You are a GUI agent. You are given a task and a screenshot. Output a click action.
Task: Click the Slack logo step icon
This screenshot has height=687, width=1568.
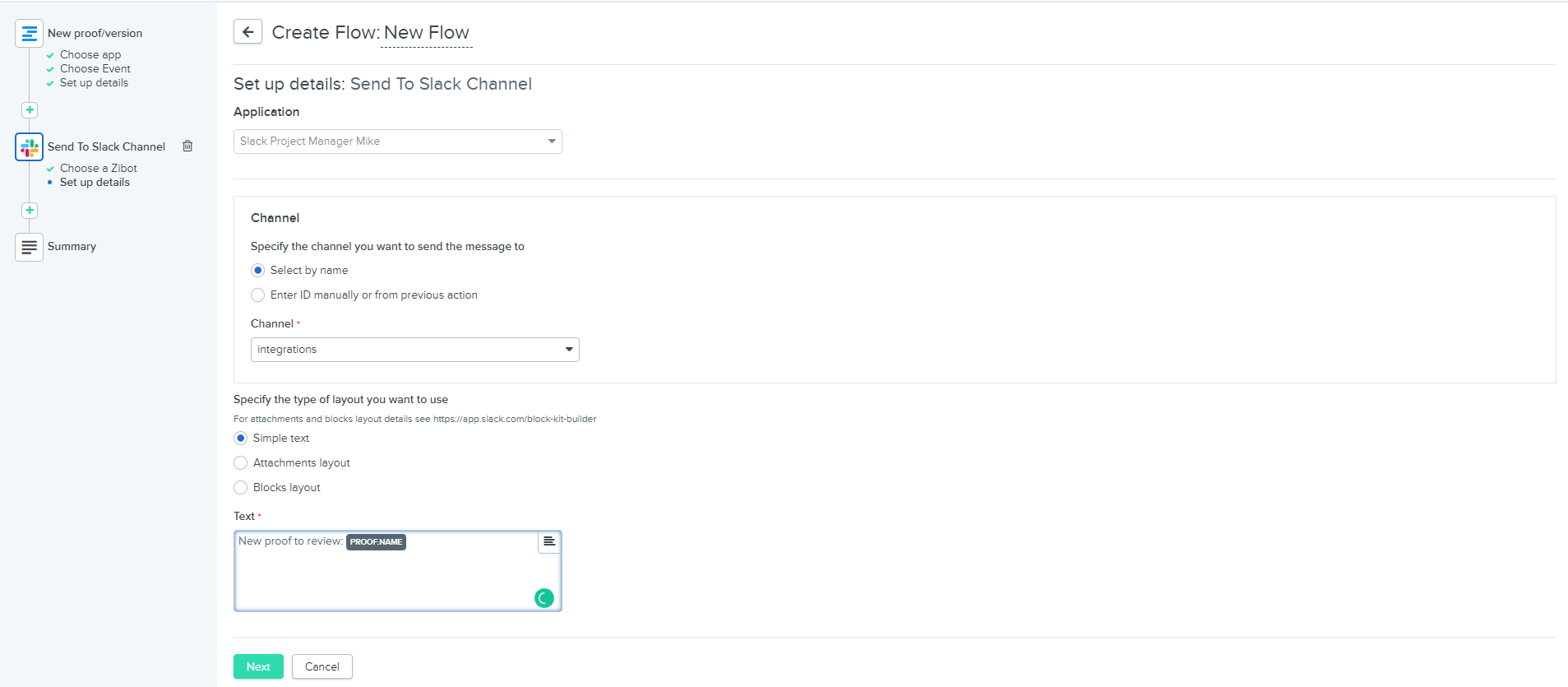[x=29, y=147]
